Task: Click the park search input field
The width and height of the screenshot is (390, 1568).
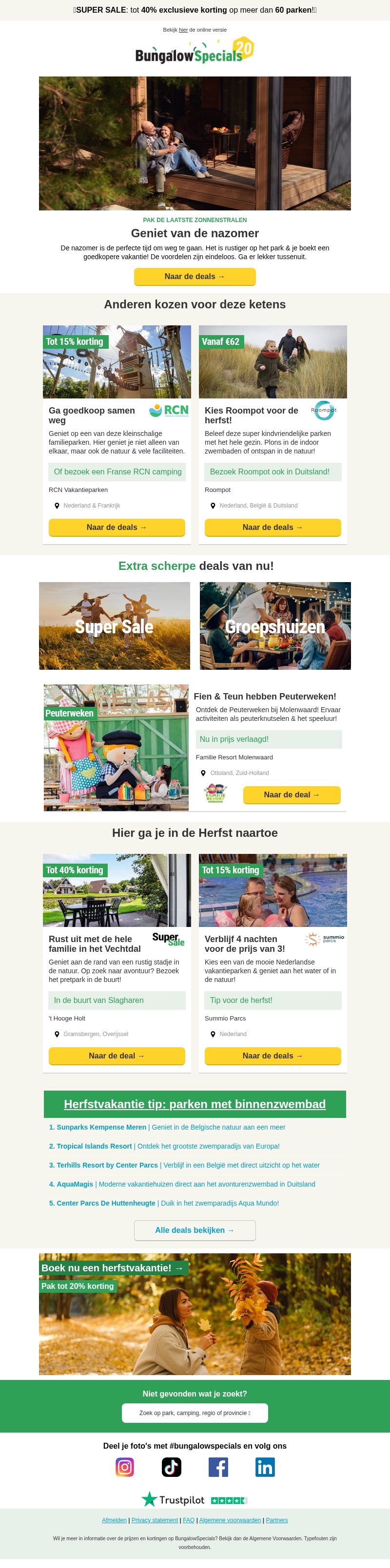Action: (x=195, y=1413)
